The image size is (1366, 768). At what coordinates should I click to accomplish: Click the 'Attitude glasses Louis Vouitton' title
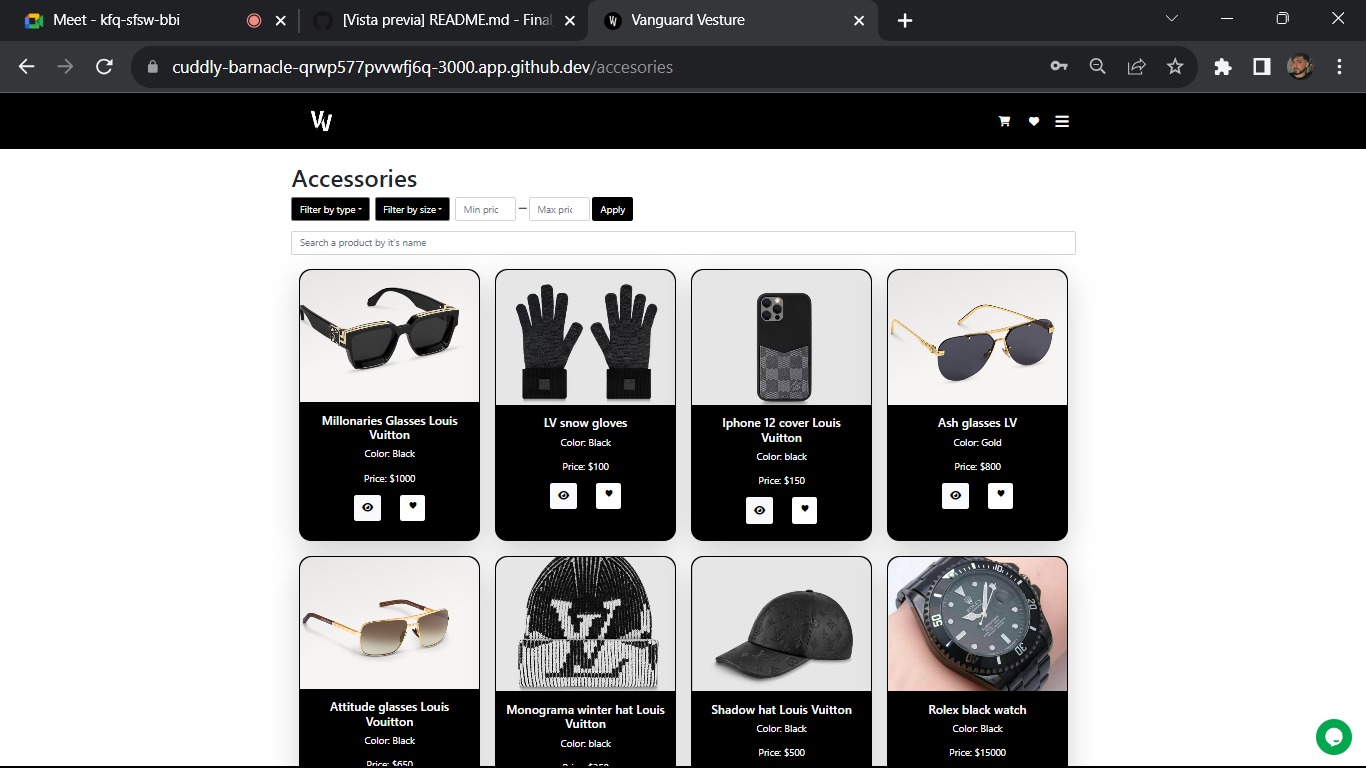389,714
